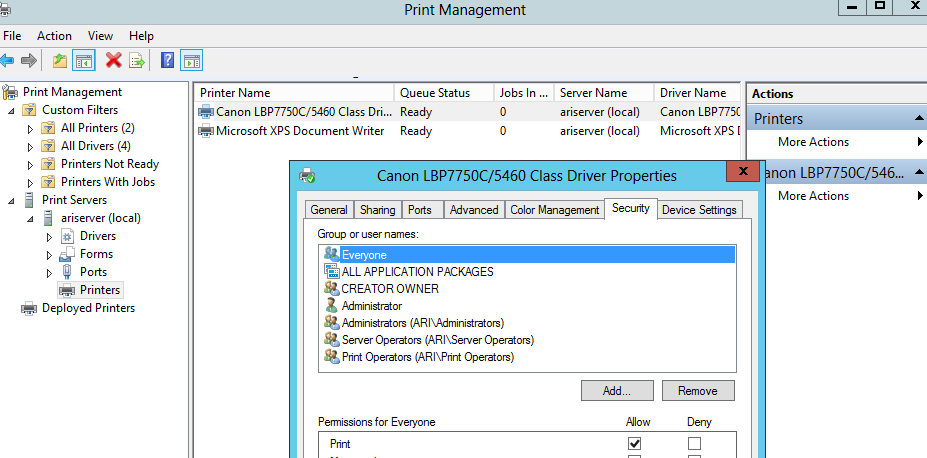Screen dimensions: 927x458
Task: Click the Ports icon in tree
Action: (x=67, y=272)
